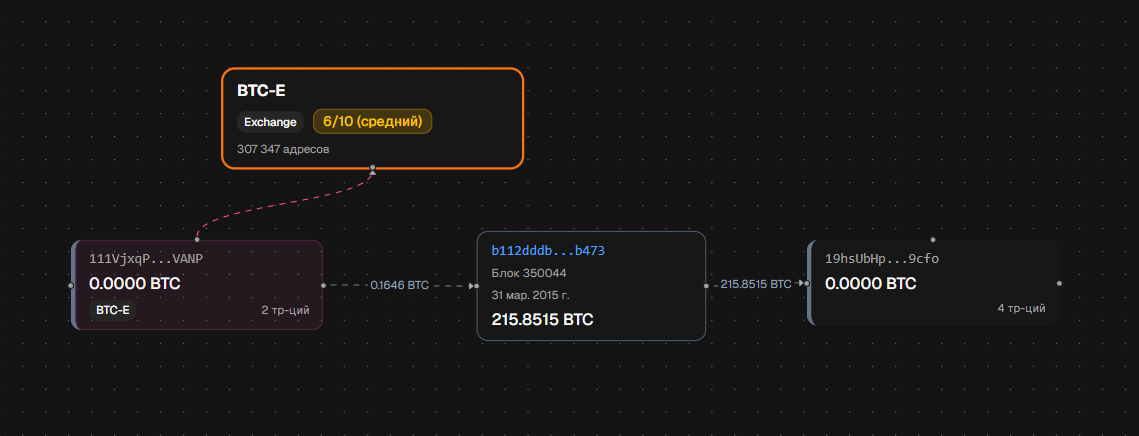Click the 307 347 адресов count text
This screenshot has width=1139, height=436.
[x=283, y=149]
